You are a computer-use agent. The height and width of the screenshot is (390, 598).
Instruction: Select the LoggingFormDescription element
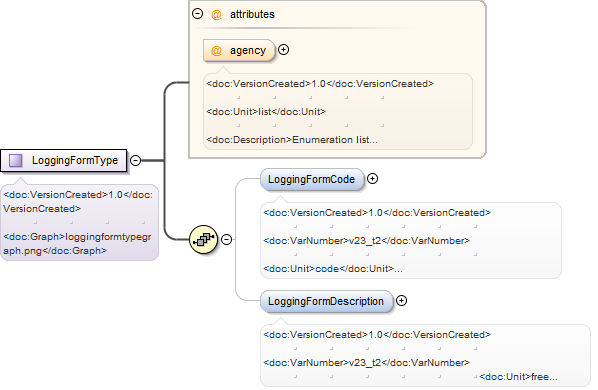[x=326, y=301]
